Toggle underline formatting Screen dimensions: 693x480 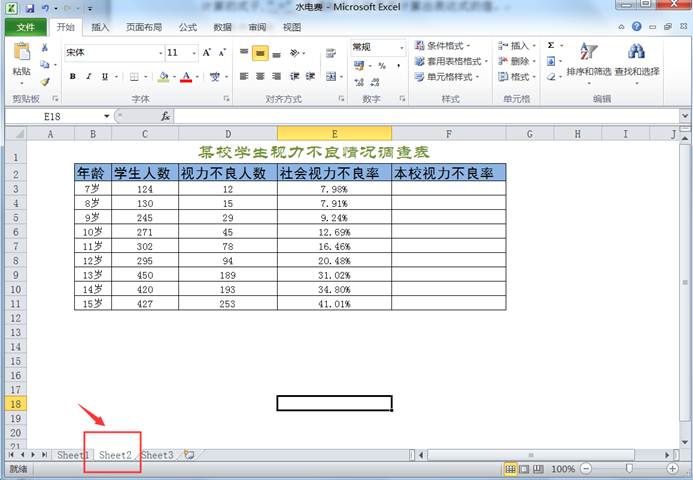coord(104,76)
